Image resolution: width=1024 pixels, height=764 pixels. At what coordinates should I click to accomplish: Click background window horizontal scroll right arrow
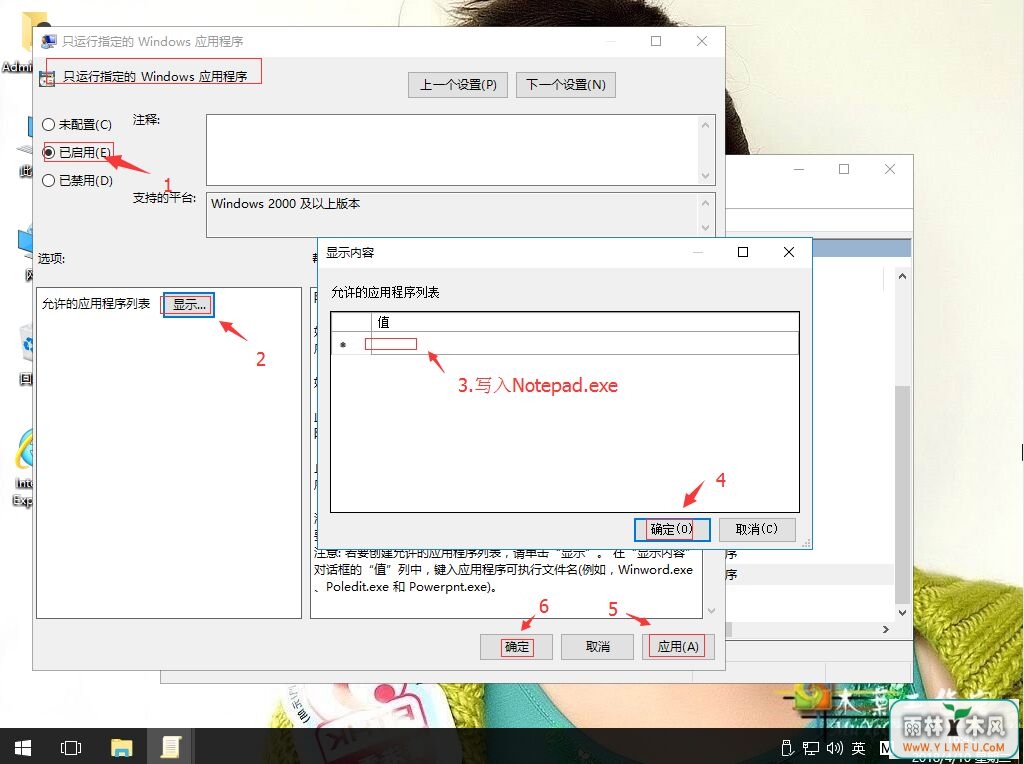886,629
